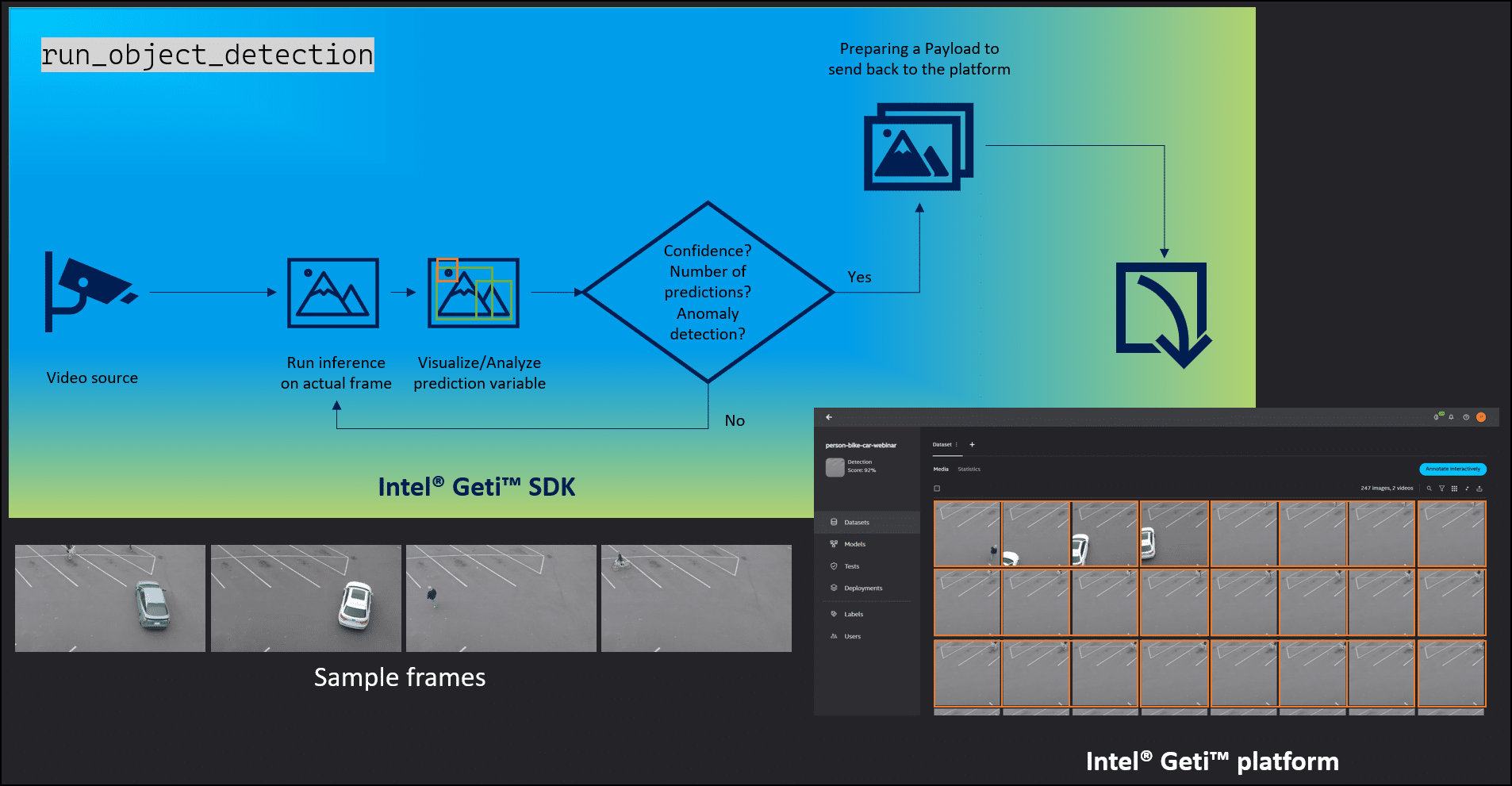The image size is (1512, 786).
Task: Click the Annotate interactively button
Action: tap(1453, 469)
